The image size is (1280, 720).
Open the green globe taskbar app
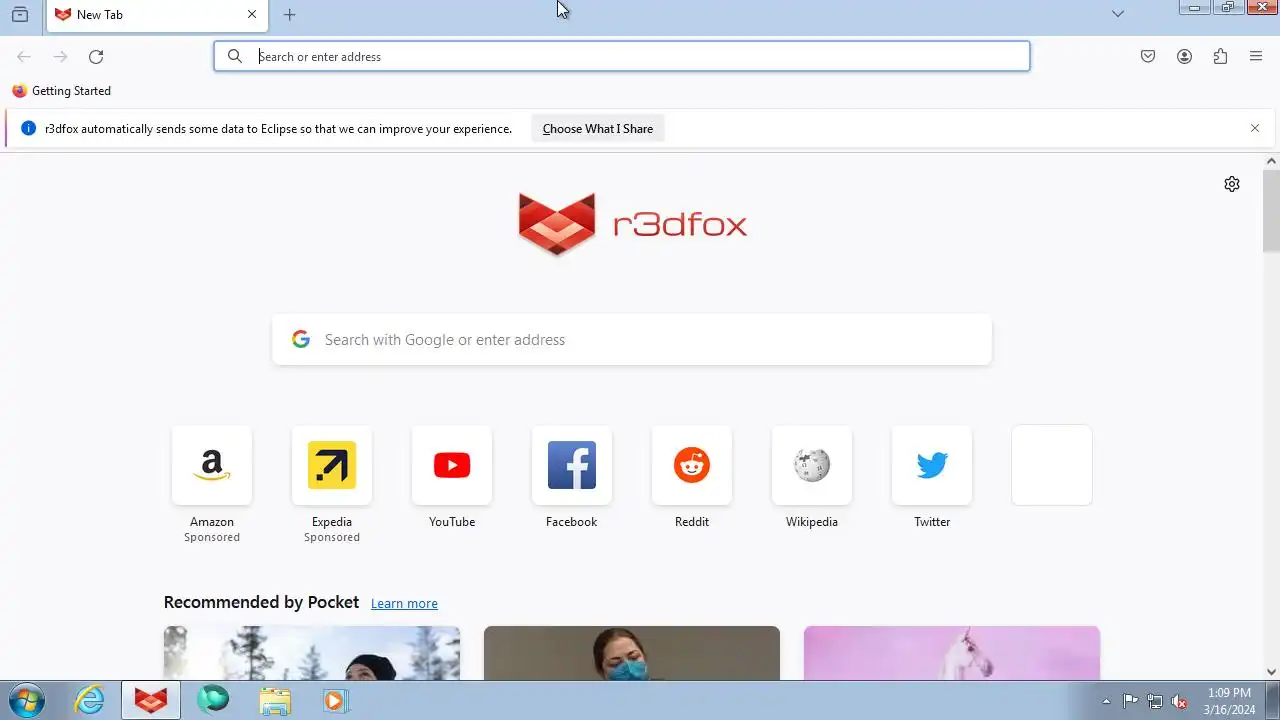click(212, 700)
